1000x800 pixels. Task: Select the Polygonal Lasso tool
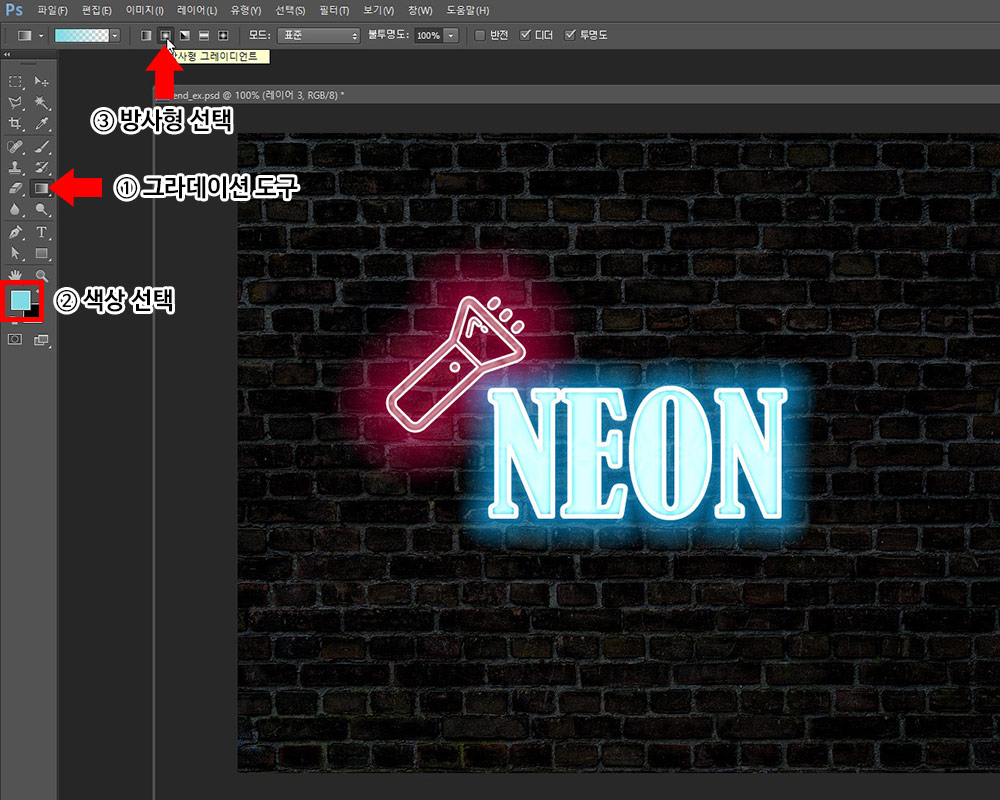click(15, 103)
